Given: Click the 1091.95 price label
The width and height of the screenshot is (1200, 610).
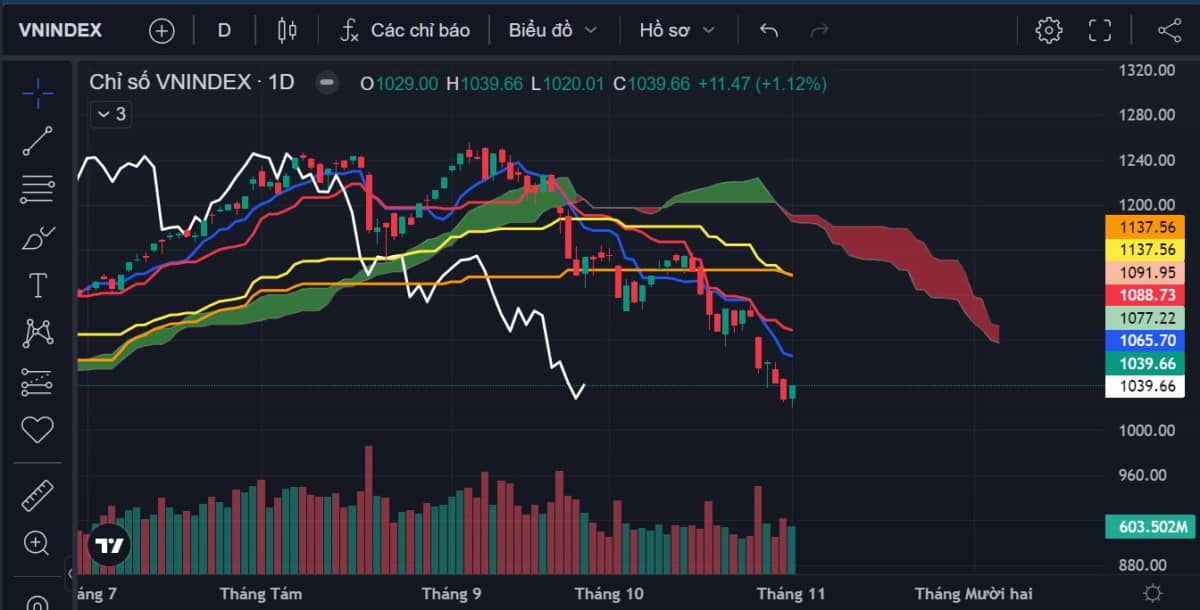Looking at the screenshot, I should point(1145,272).
